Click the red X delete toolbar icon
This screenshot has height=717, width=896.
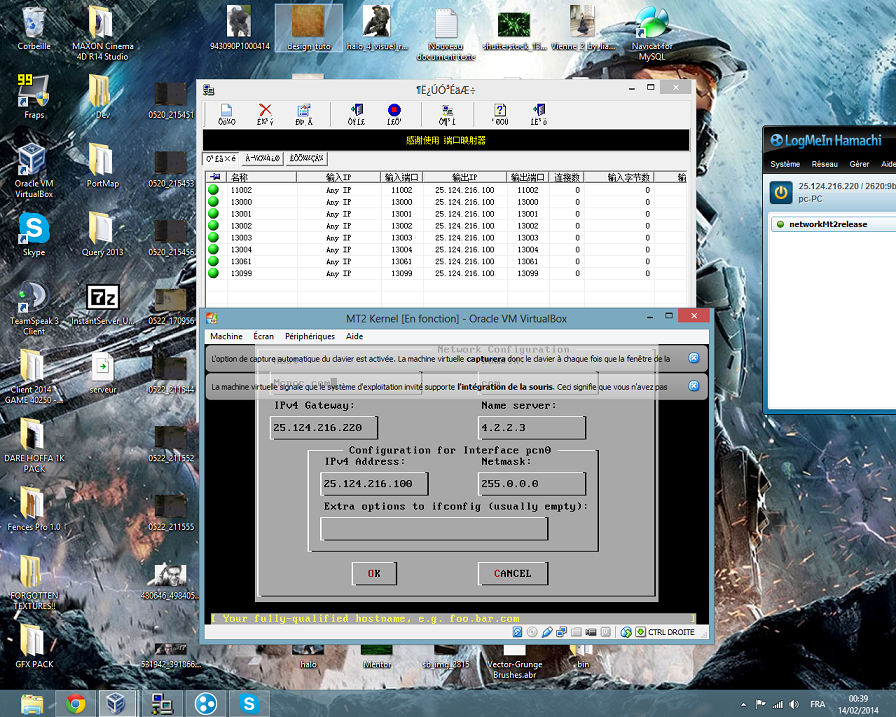pyautogui.click(x=265, y=114)
